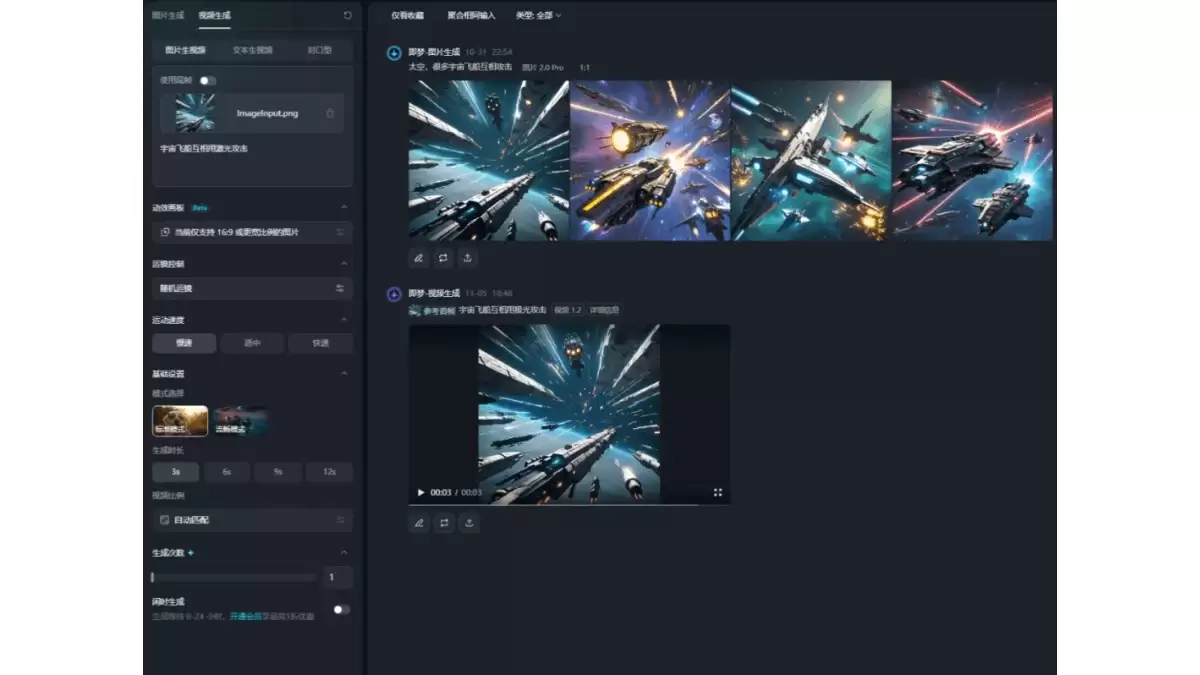The image size is (1200, 675).
Task: Click the 聚合相同输入 option
Action: tap(471, 15)
